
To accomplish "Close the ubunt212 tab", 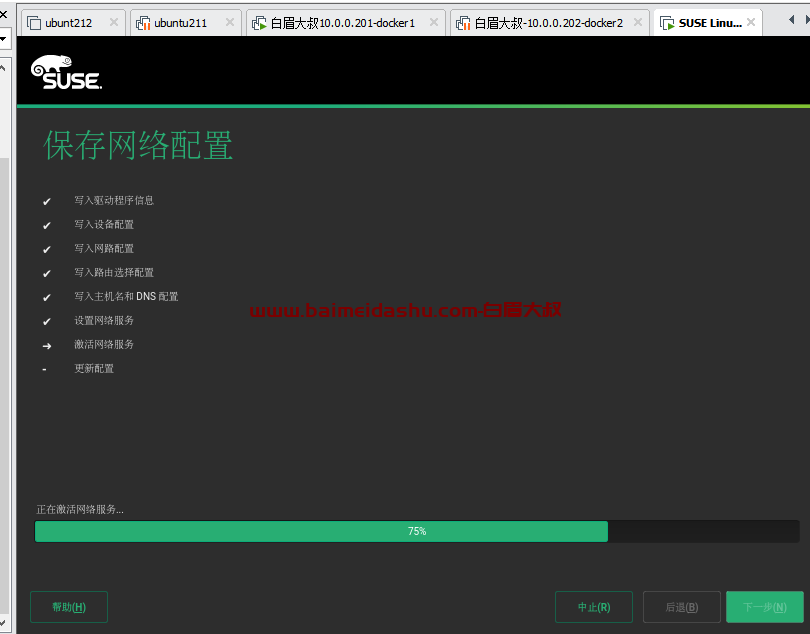I will (114, 22).
